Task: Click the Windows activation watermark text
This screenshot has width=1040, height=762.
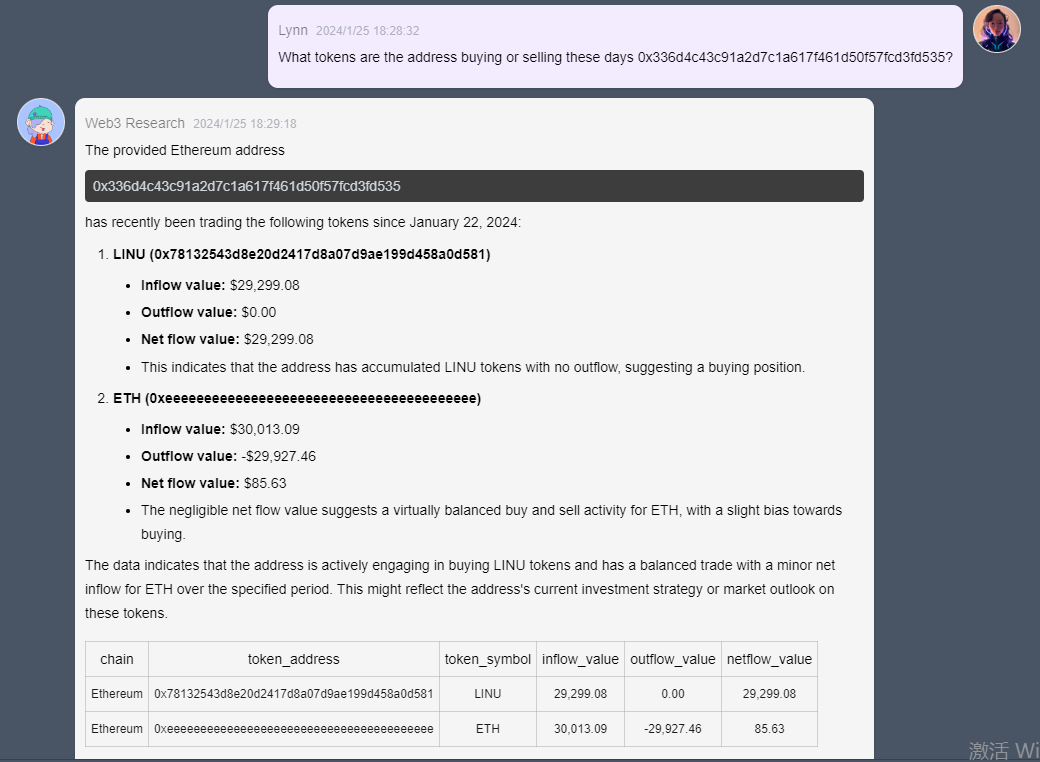Action: coord(1004,751)
